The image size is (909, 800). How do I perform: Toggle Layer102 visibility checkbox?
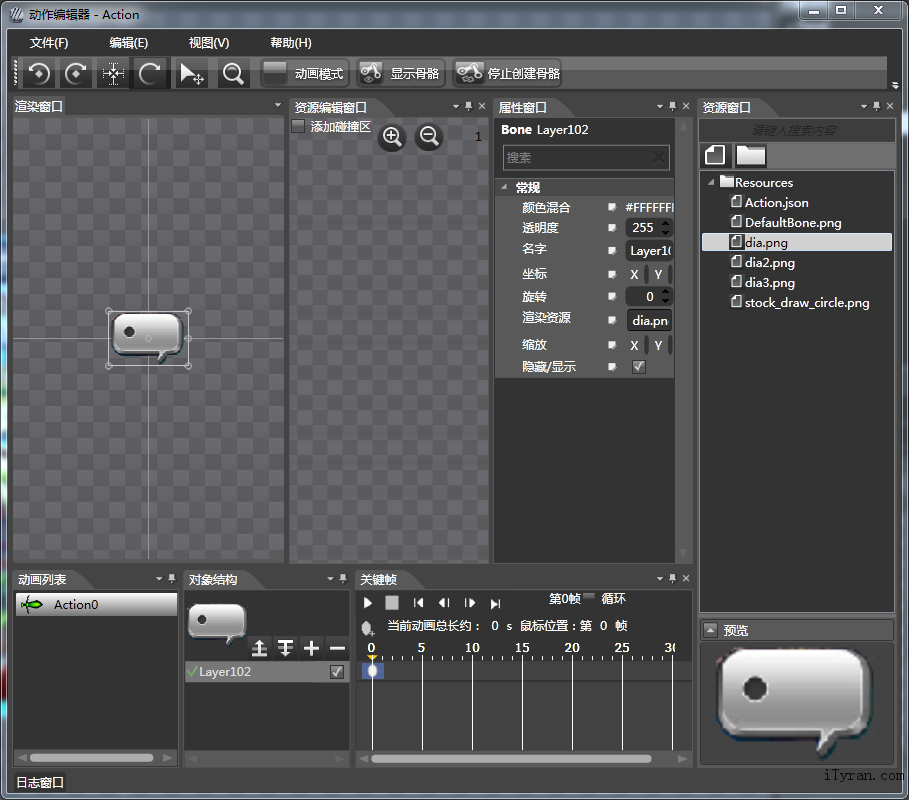pos(337,672)
